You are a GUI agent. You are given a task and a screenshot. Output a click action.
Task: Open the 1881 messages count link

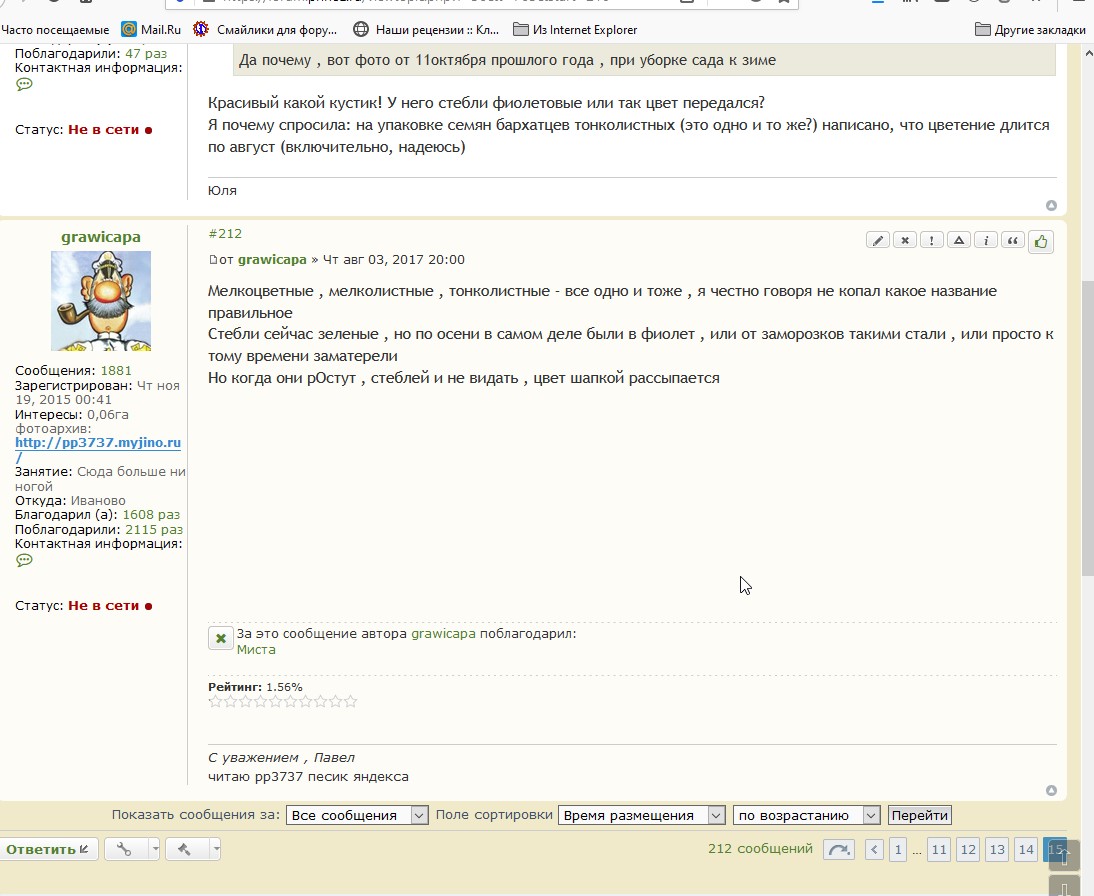[116, 371]
